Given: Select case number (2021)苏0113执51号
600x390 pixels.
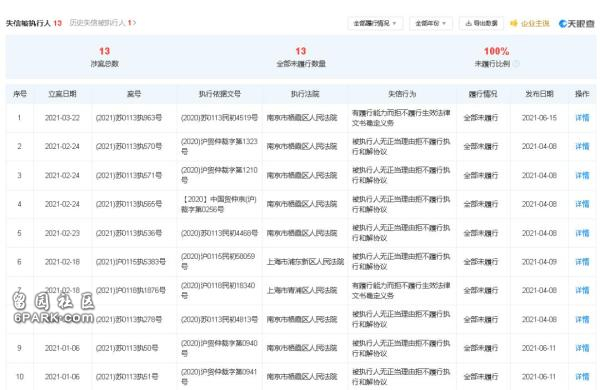Looking at the screenshot, I should pos(127,377).
